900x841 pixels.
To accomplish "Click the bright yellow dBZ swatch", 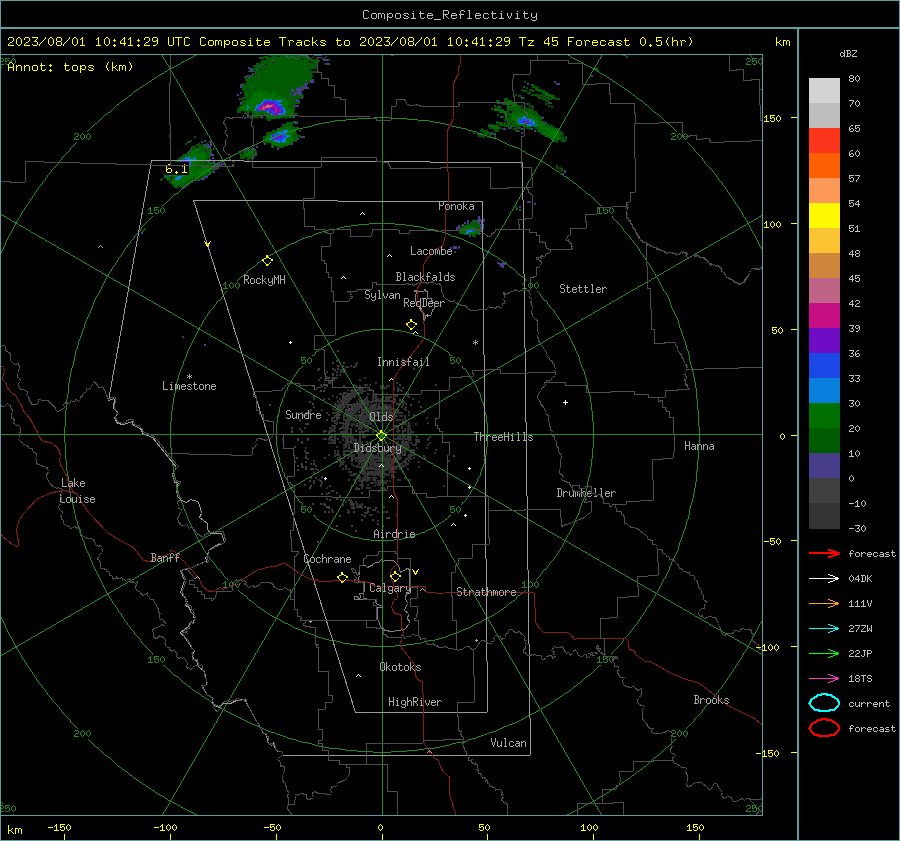I will (824, 215).
